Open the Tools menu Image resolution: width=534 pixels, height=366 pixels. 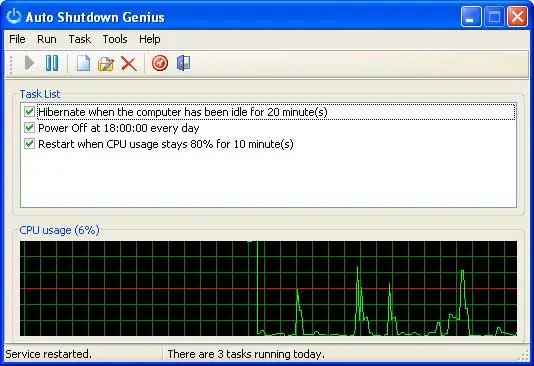115,39
